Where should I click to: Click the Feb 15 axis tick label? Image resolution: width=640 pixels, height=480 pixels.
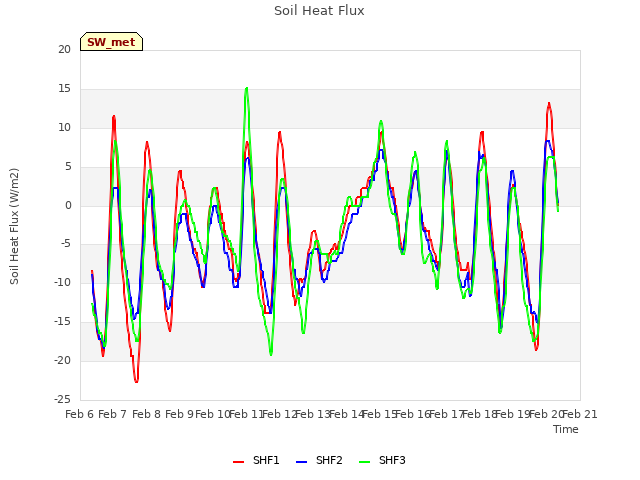(380, 415)
